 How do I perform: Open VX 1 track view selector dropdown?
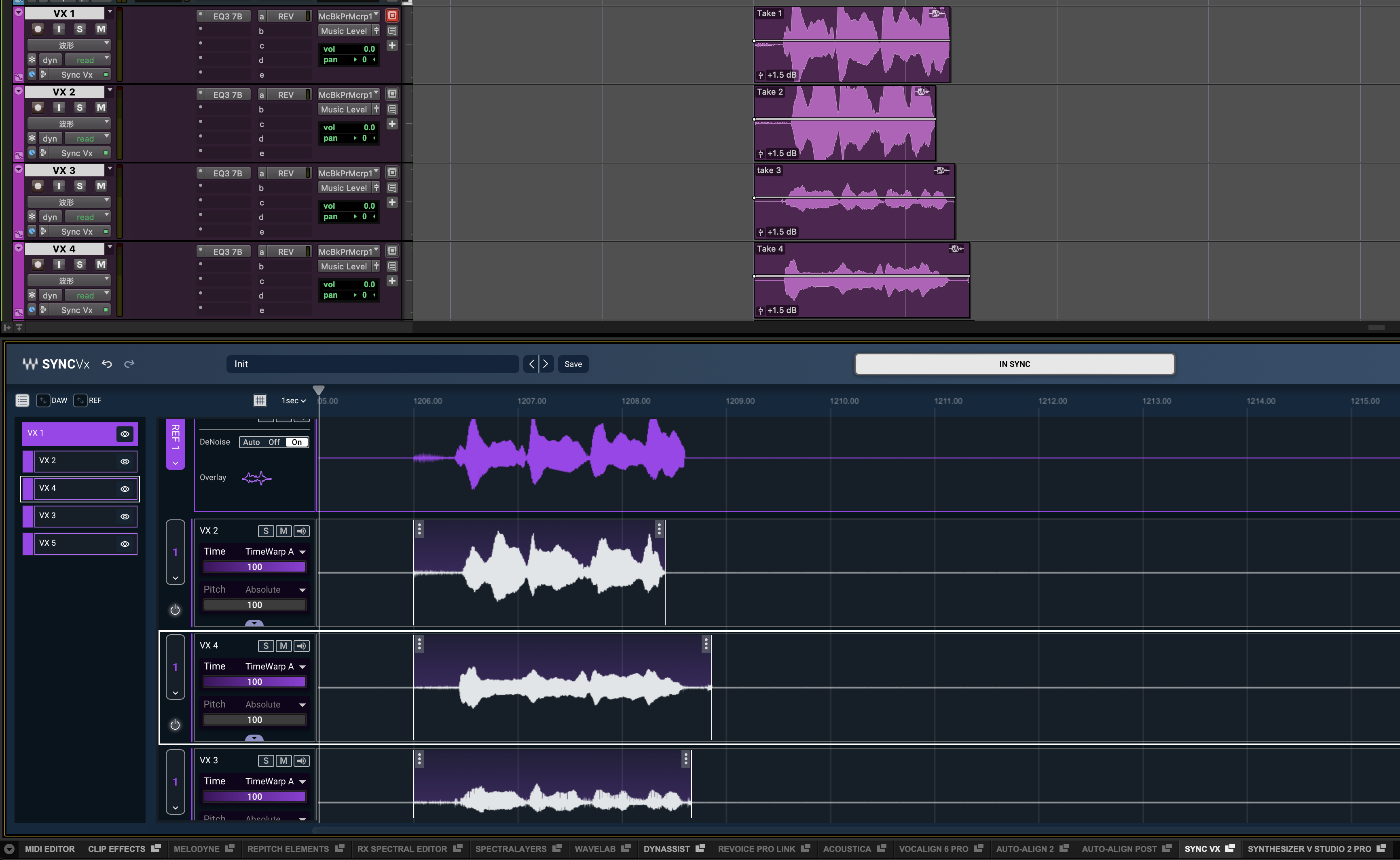69,45
